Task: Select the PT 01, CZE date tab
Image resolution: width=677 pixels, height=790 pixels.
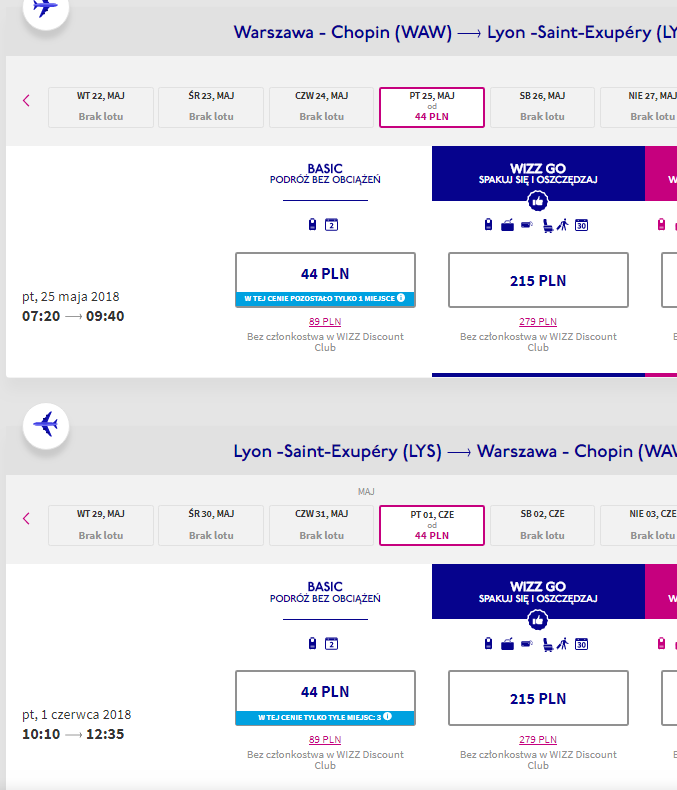Action: pyautogui.click(x=432, y=525)
